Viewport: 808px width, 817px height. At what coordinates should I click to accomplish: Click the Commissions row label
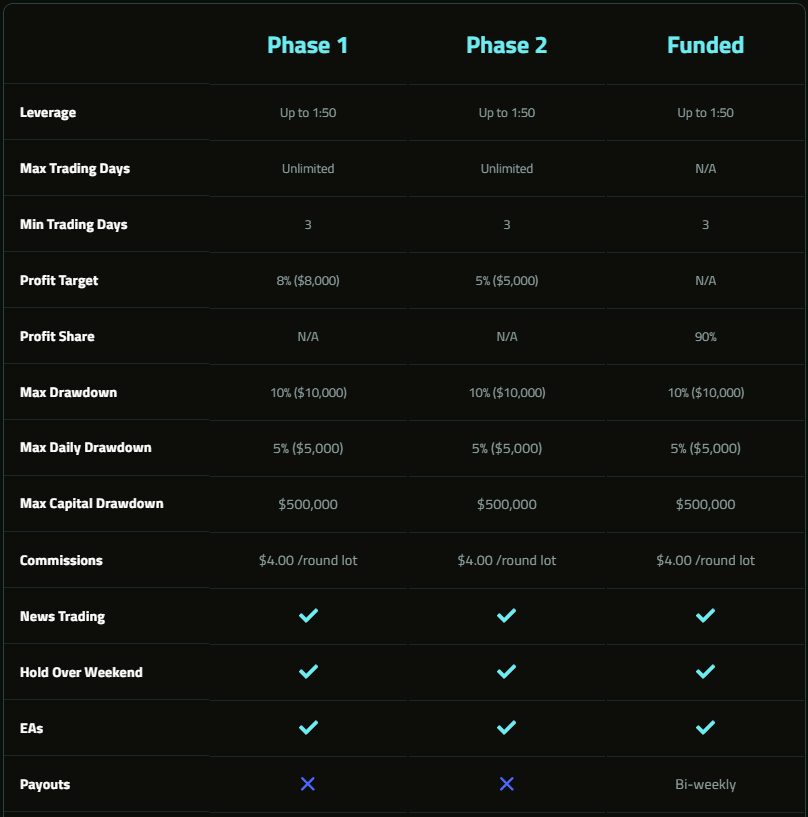point(61,560)
